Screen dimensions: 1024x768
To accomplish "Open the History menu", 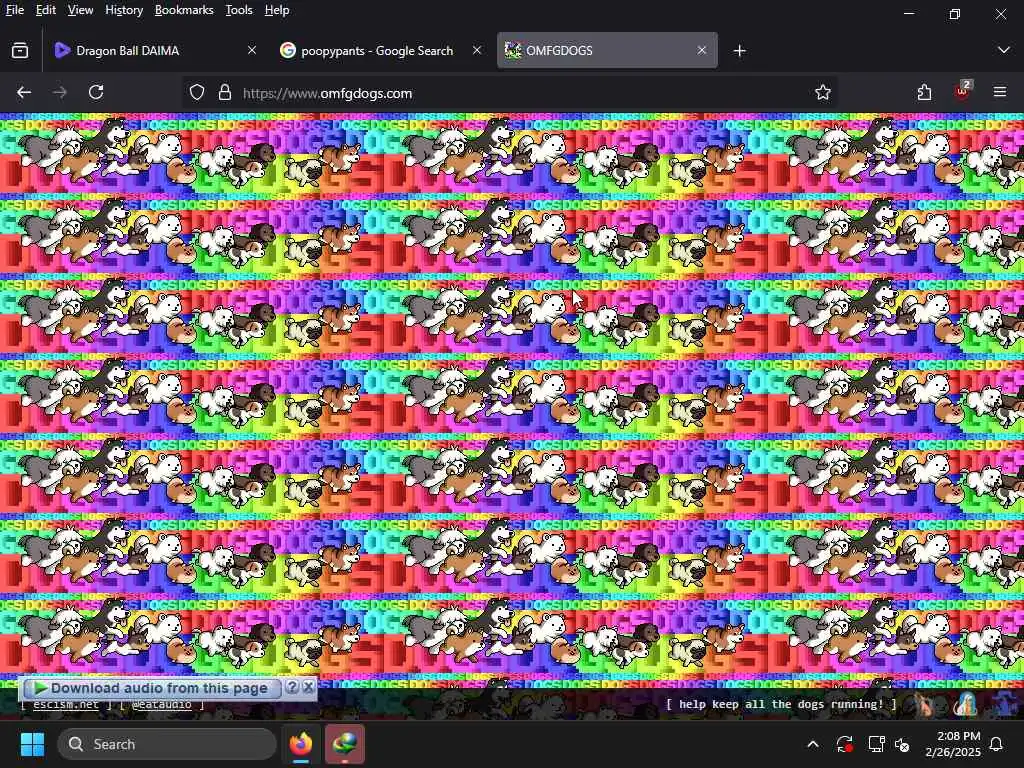I will coord(123,10).
